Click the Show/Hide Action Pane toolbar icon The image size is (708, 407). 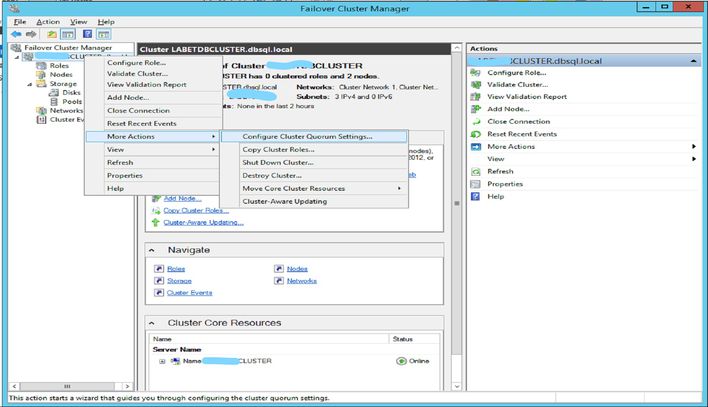click(103, 34)
